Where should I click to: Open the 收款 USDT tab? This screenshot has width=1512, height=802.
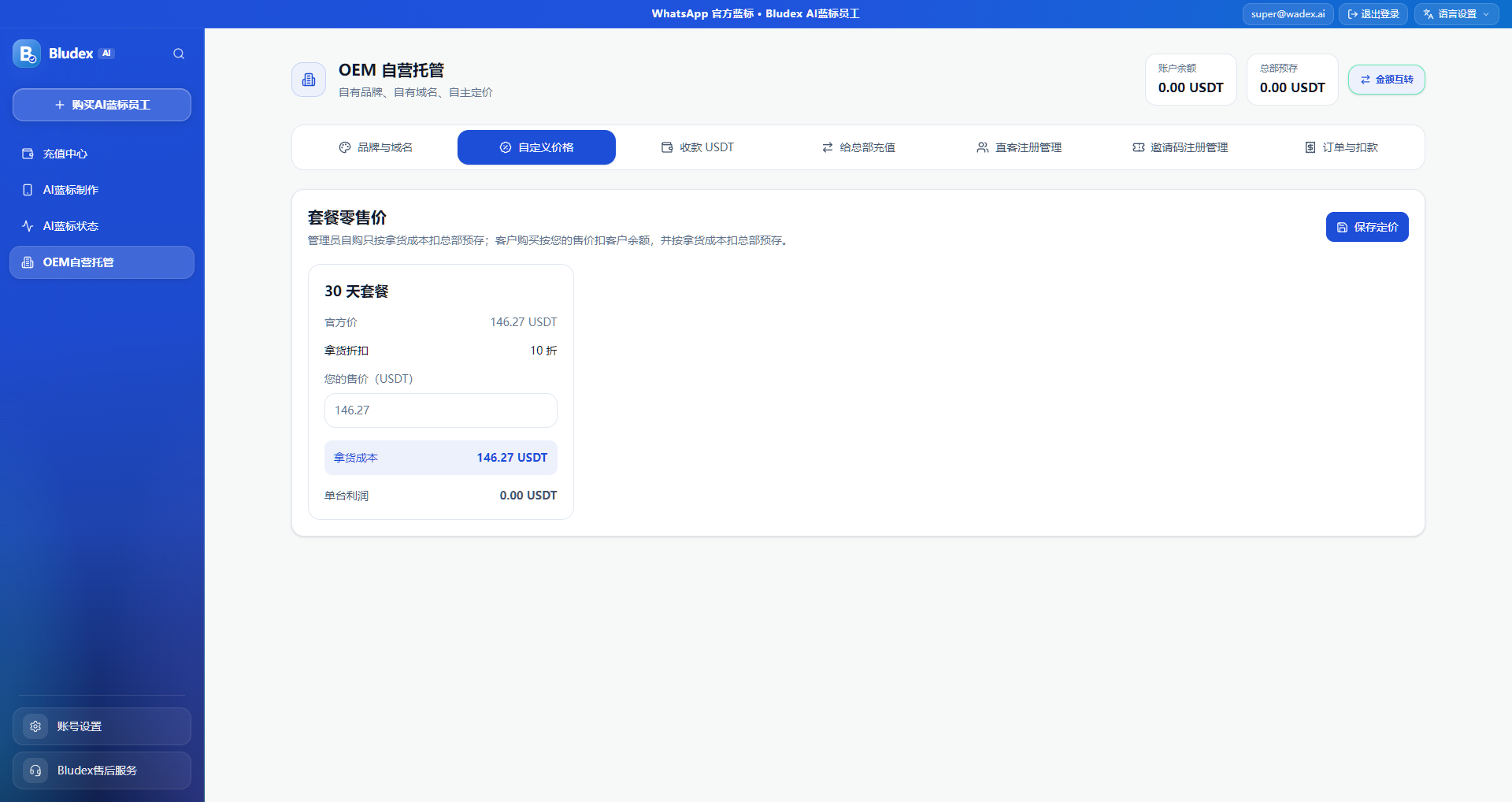tap(698, 147)
